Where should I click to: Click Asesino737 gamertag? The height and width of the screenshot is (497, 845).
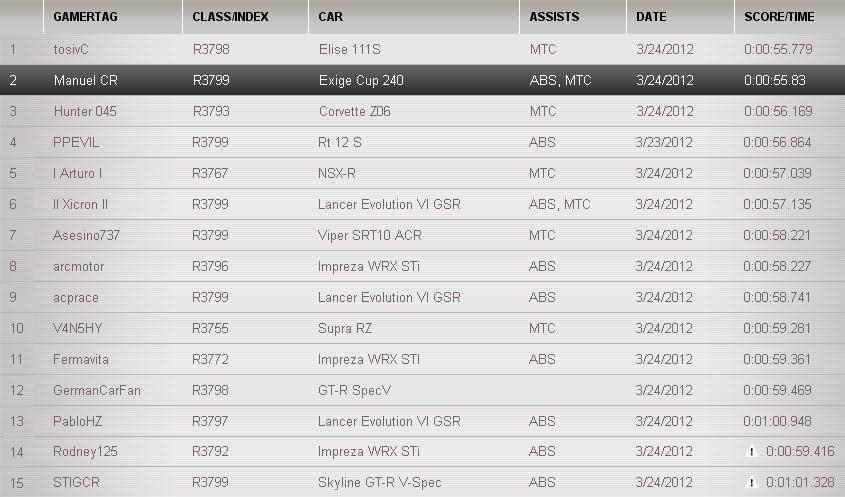(x=86, y=235)
